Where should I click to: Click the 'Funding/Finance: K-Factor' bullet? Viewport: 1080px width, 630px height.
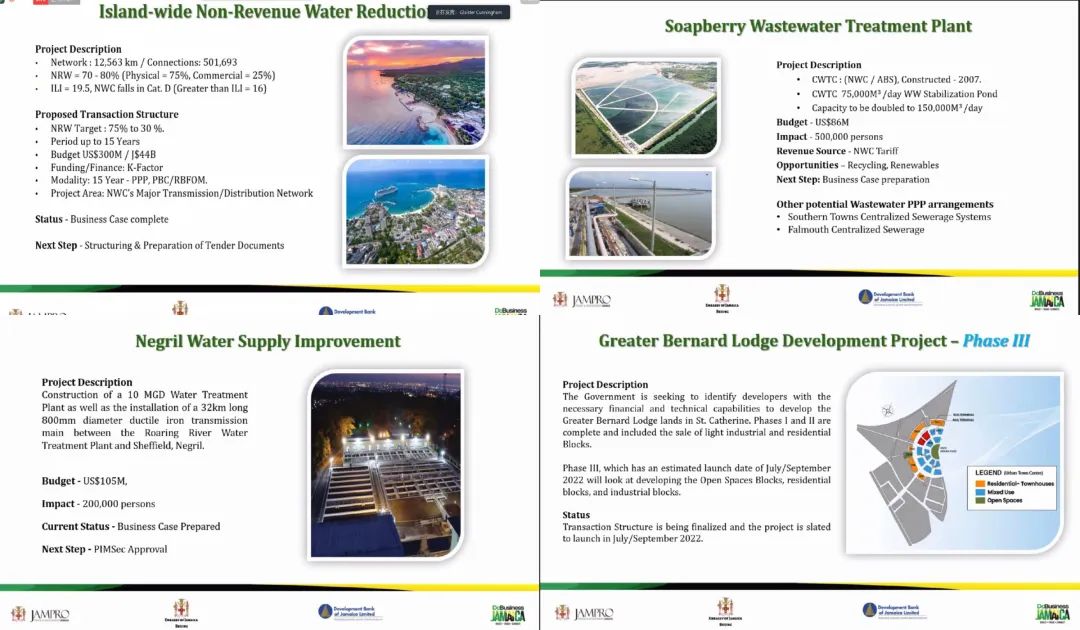click(107, 167)
